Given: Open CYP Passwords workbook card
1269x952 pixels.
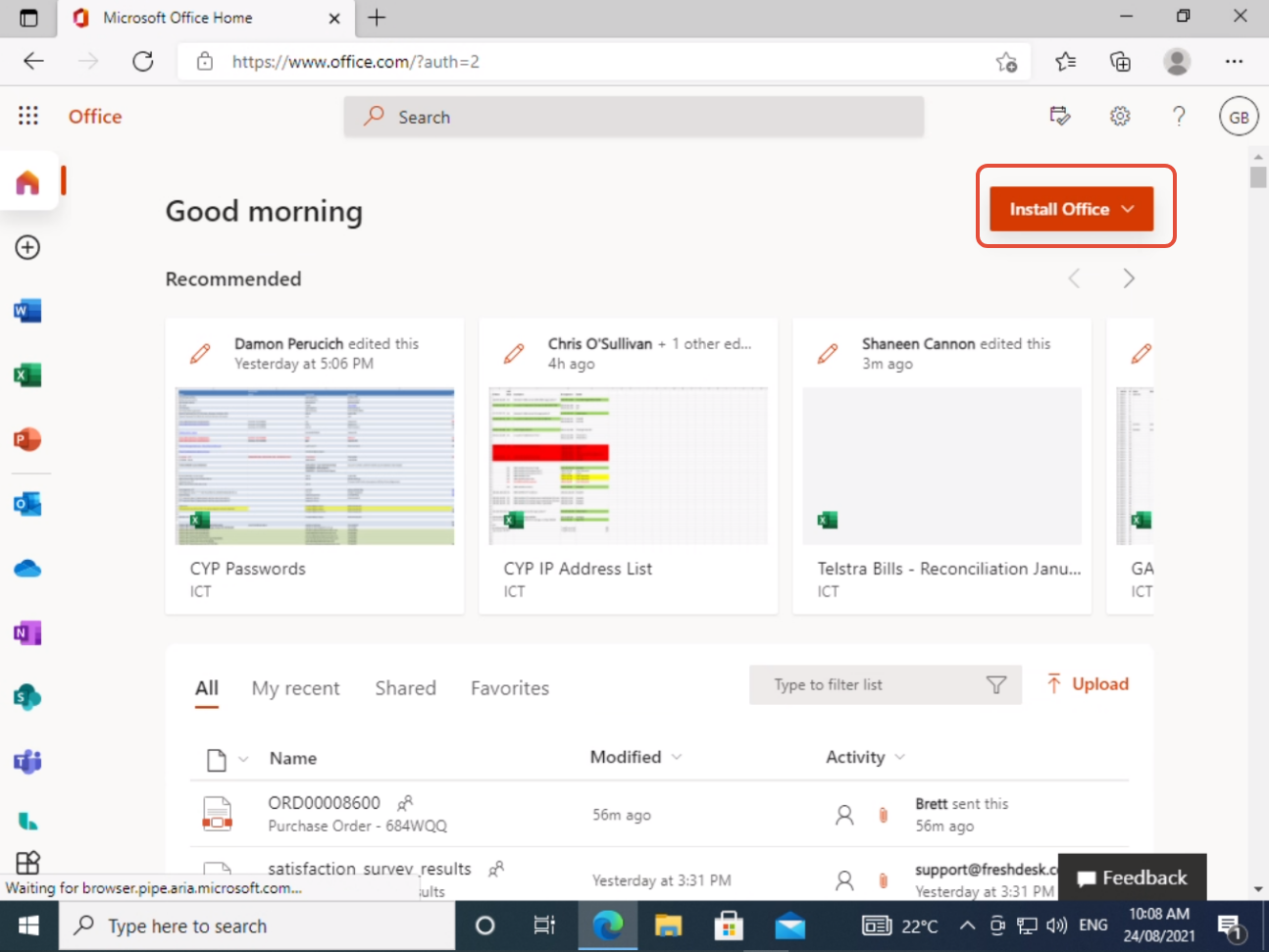Looking at the screenshot, I should 314,467.
